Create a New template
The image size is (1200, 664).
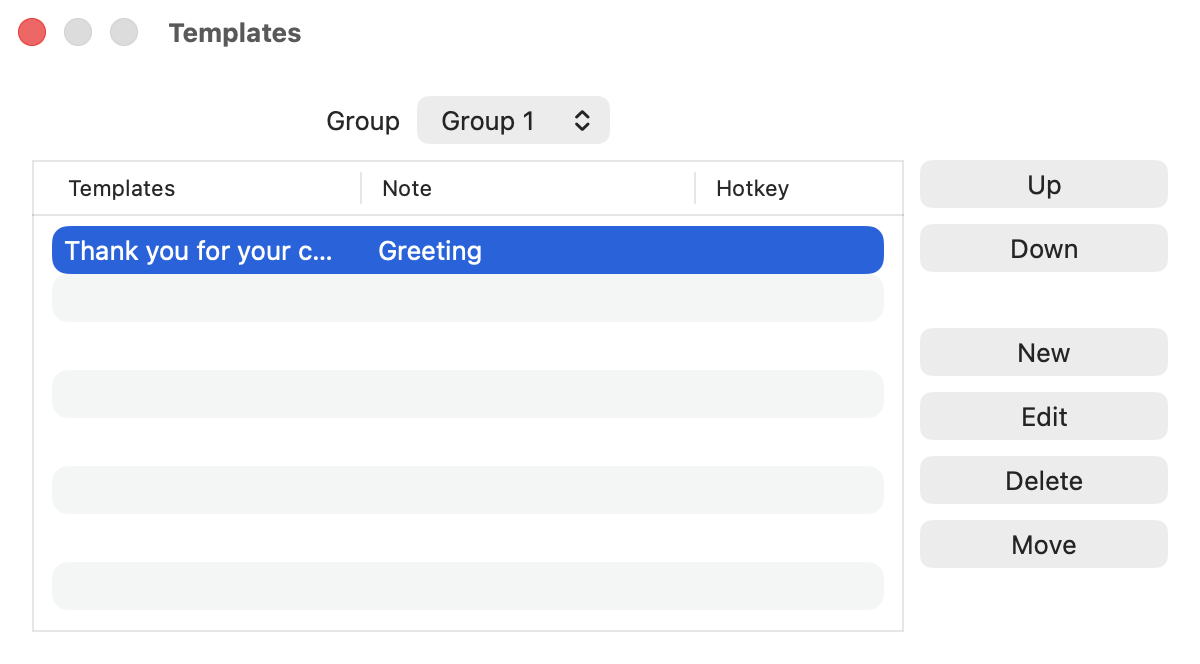pos(1043,353)
